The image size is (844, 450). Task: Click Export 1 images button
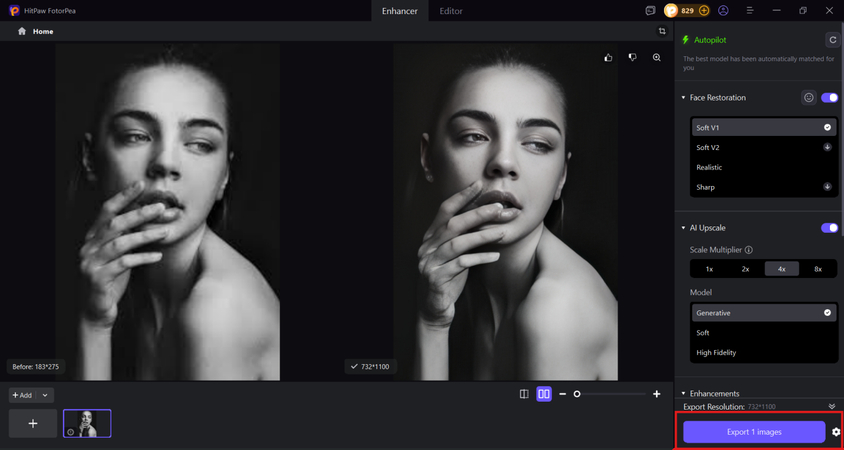point(754,432)
